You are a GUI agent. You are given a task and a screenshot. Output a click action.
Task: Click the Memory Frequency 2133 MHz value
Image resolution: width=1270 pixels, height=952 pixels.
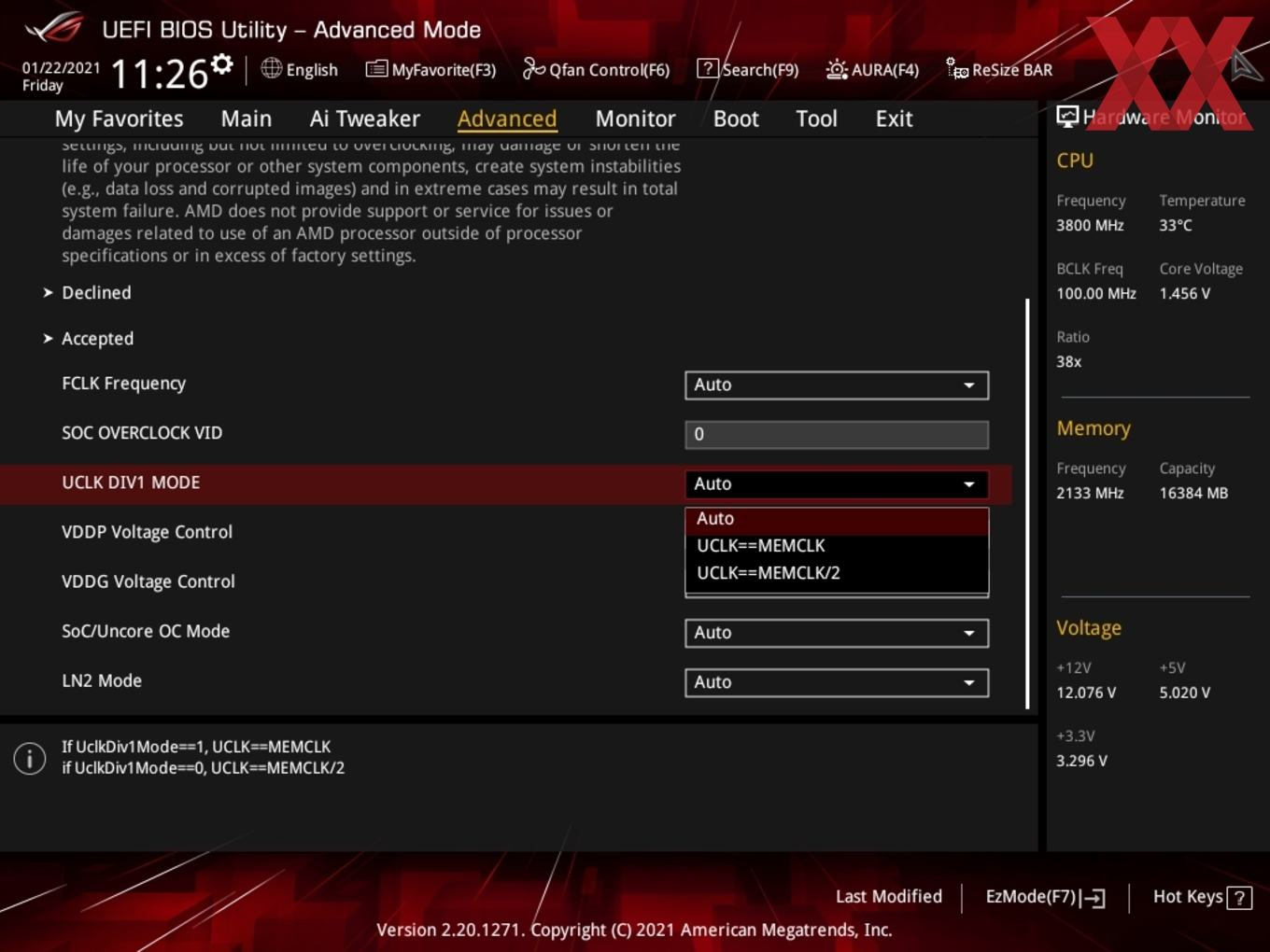pyautogui.click(x=1090, y=493)
